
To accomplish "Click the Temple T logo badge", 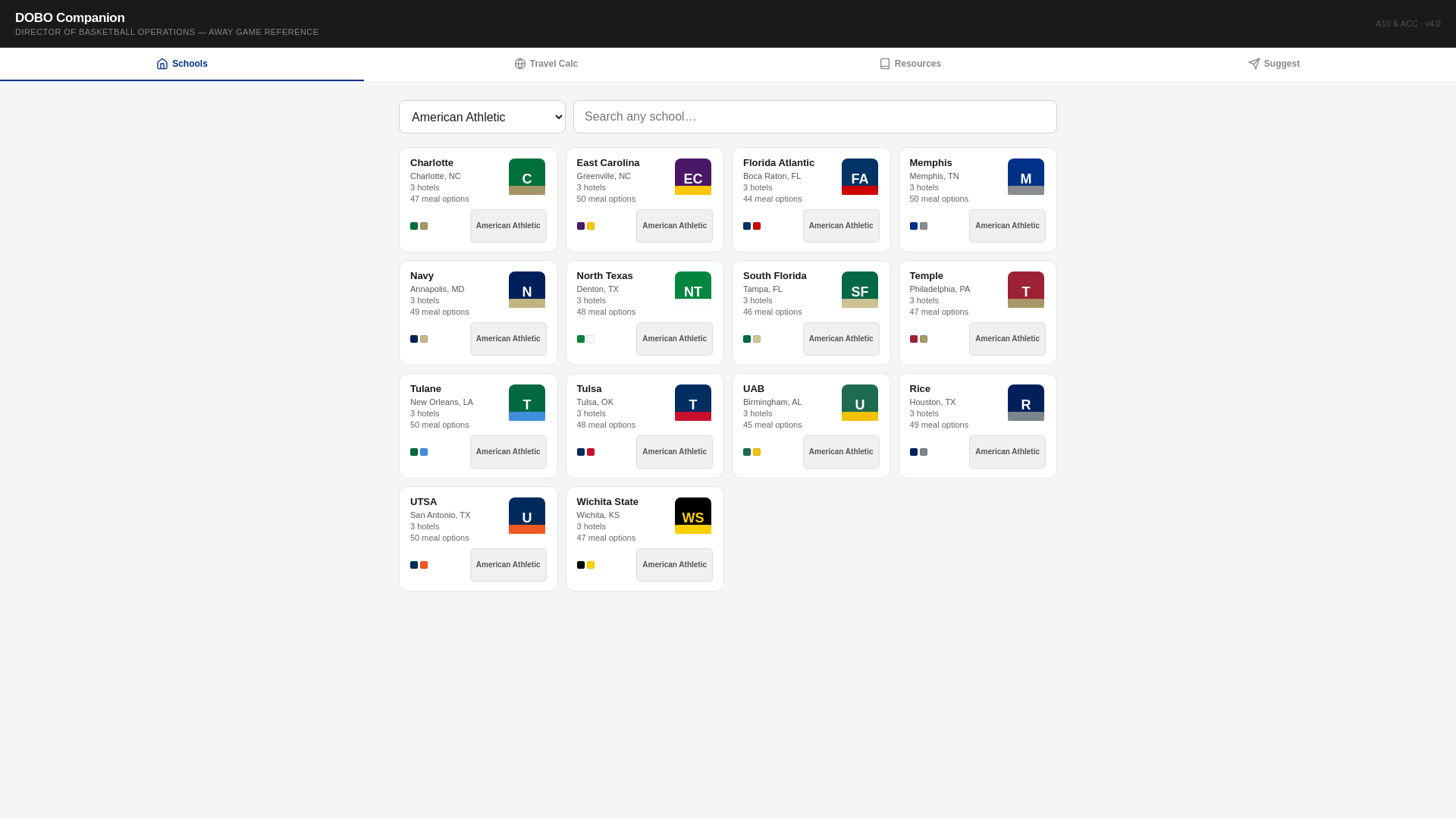I will pos(1026,290).
